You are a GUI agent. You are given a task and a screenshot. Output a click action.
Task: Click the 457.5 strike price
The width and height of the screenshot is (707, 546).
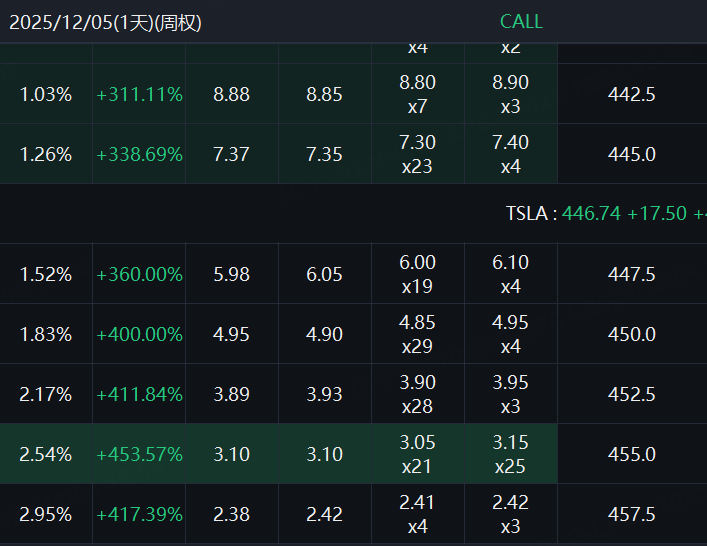point(631,514)
